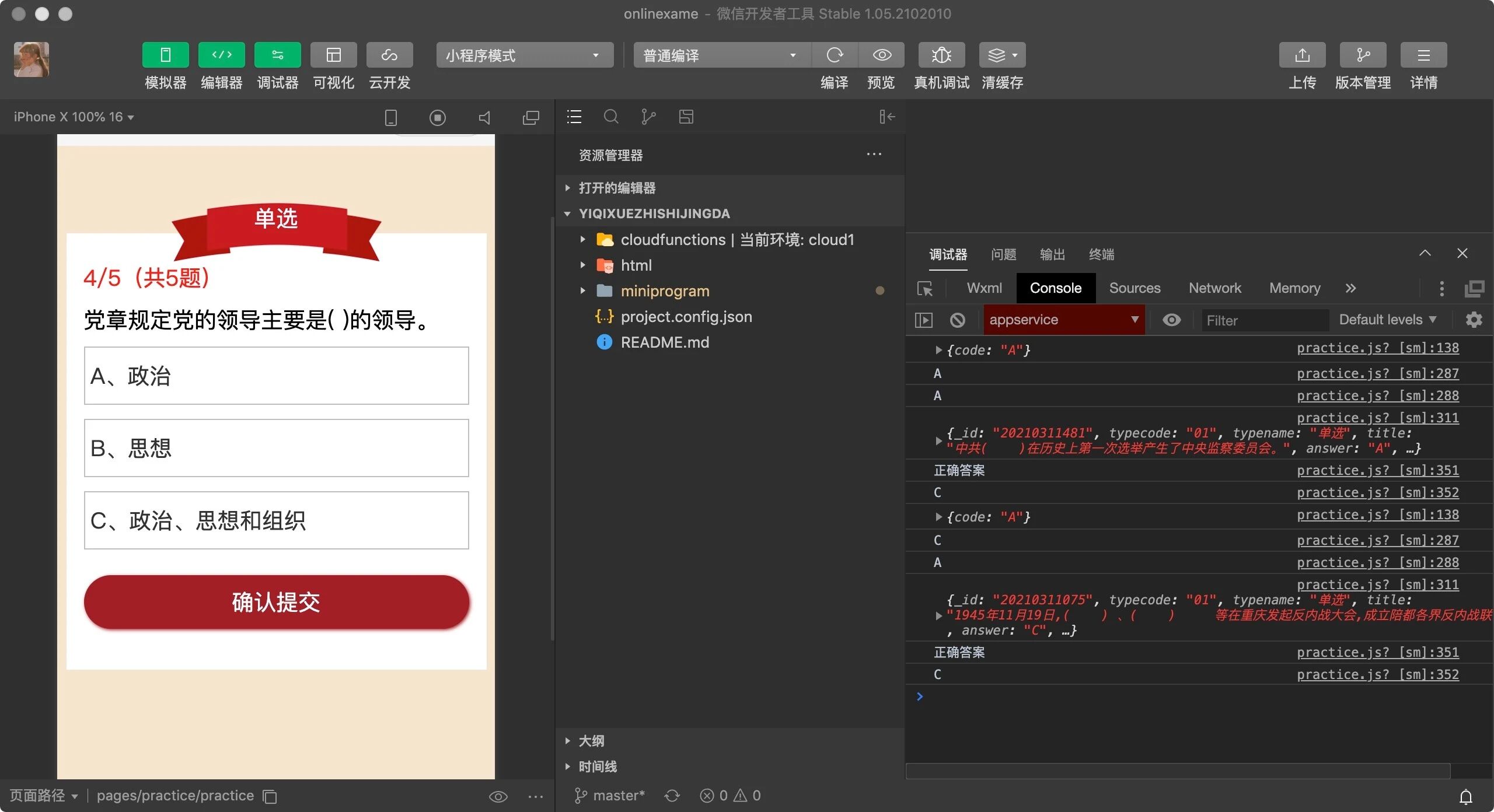Click the compile (编译) refresh icon

(835, 55)
